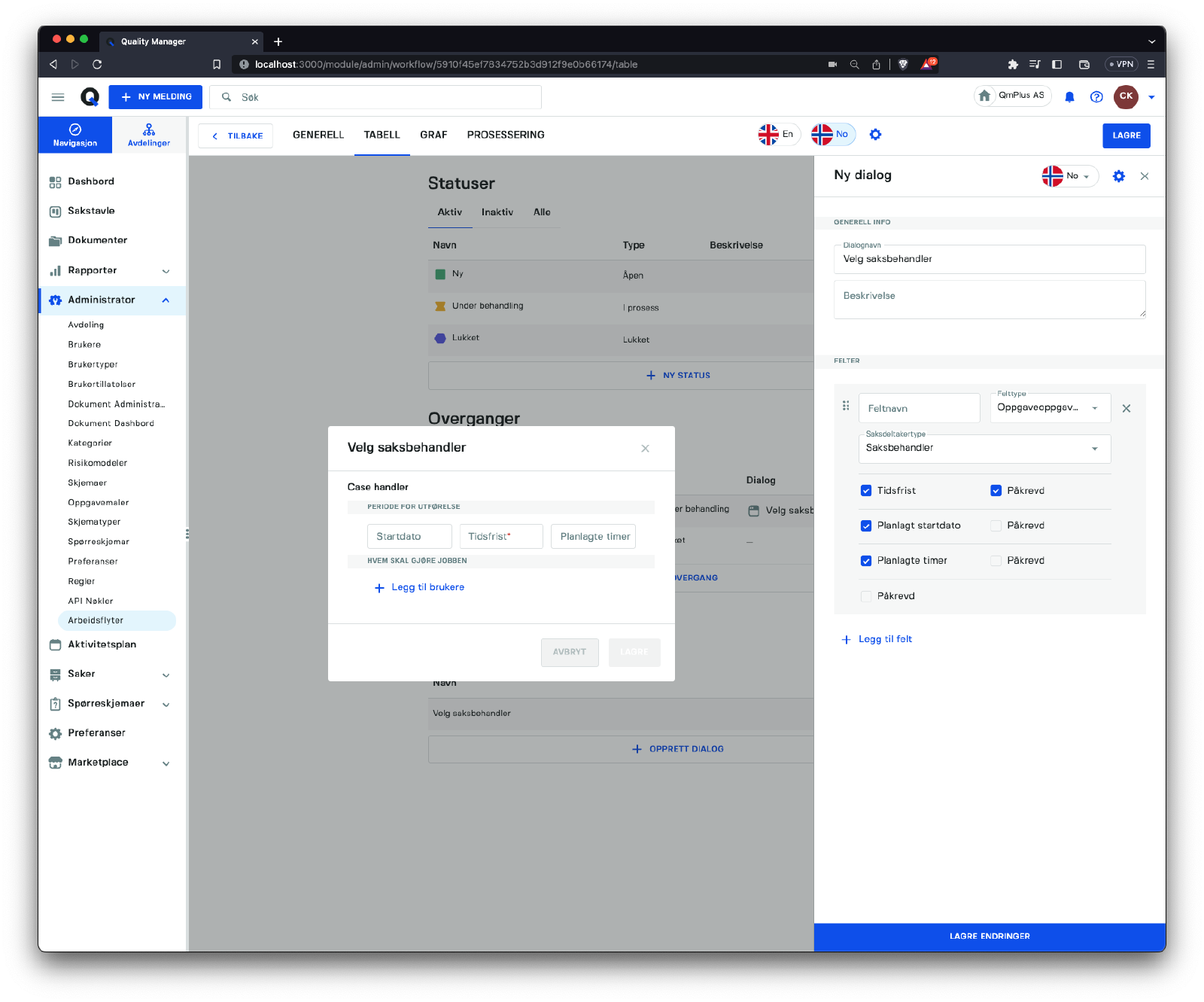This screenshot has width=1204, height=1002.
Task: Remove the field with X icon
Action: click(x=1126, y=409)
